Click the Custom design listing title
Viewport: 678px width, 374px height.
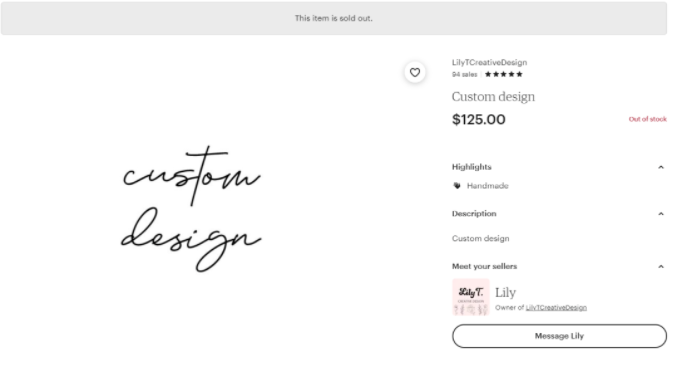click(493, 96)
